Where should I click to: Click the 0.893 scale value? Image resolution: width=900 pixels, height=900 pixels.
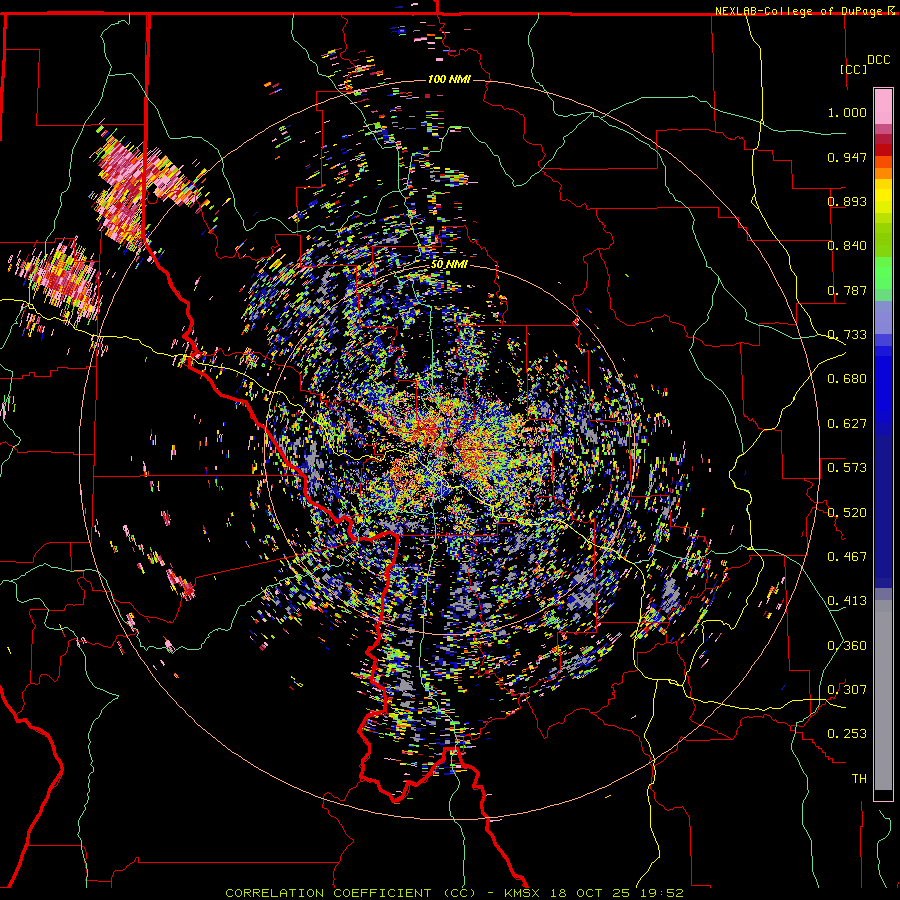(x=847, y=201)
